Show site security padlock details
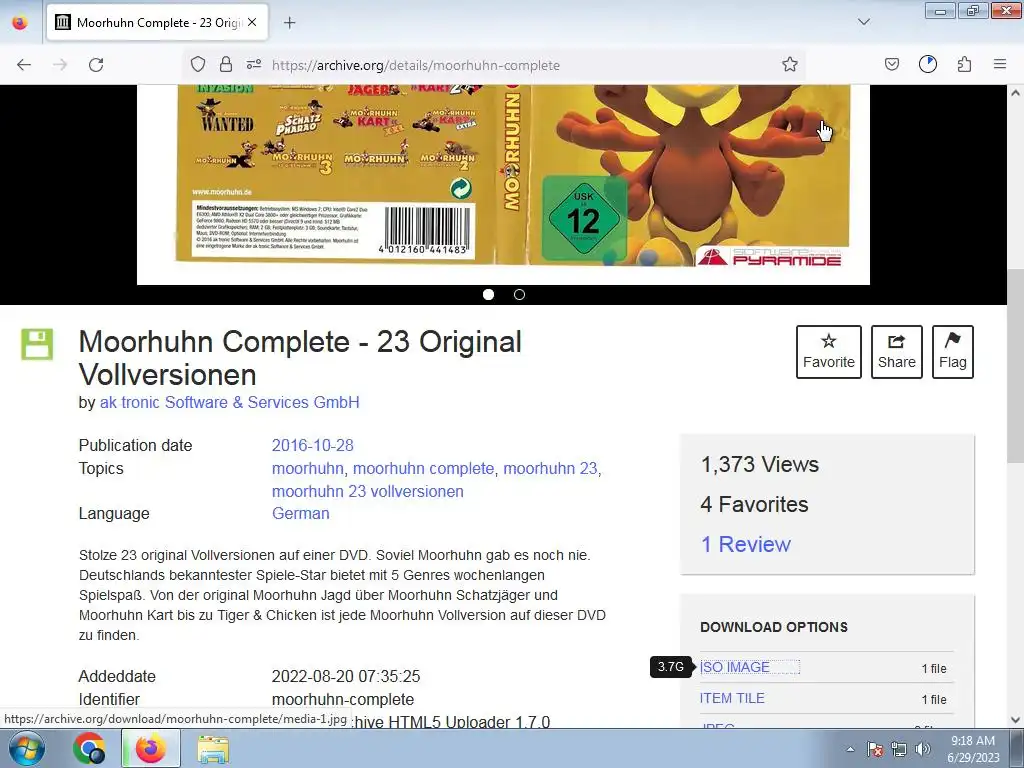1024x768 pixels. click(x=226, y=65)
